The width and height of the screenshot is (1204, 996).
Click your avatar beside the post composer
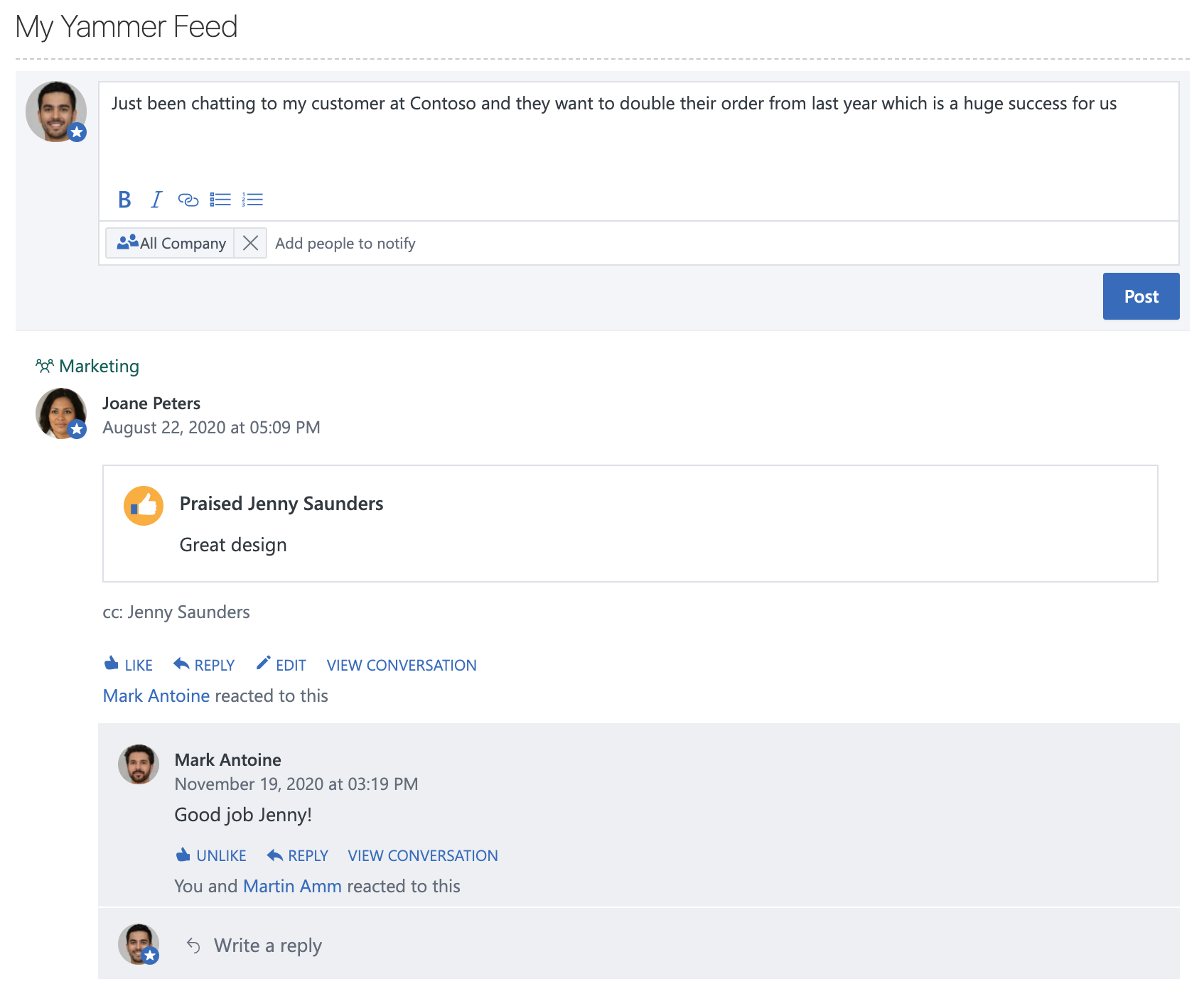point(56,112)
